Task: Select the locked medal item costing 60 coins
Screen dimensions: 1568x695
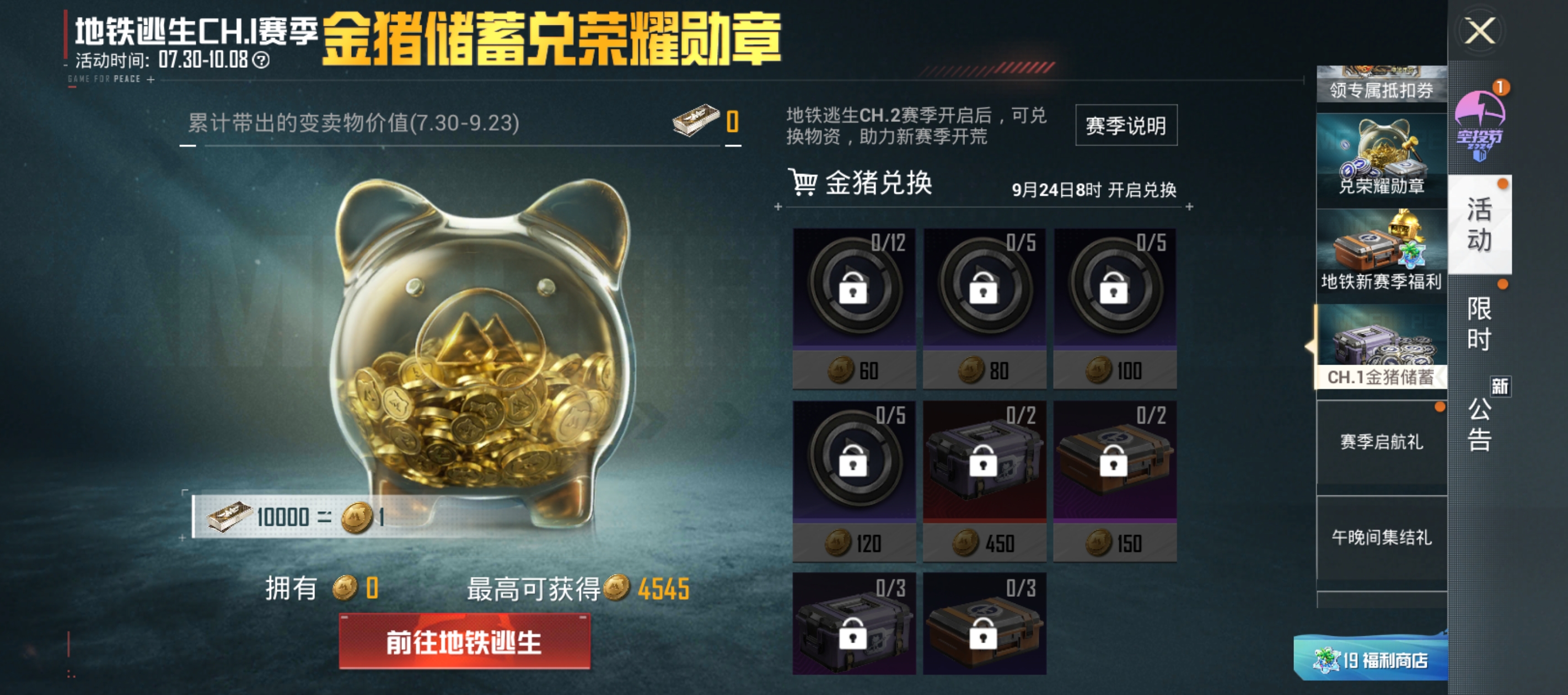Action: point(854,308)
